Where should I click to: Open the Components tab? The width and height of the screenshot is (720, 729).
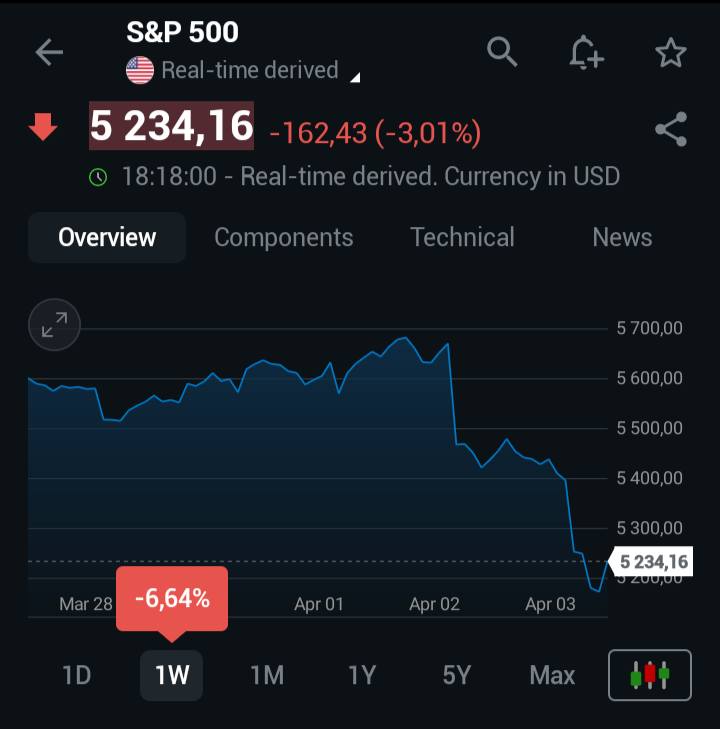pyautogui.click(x=284, y=237)
